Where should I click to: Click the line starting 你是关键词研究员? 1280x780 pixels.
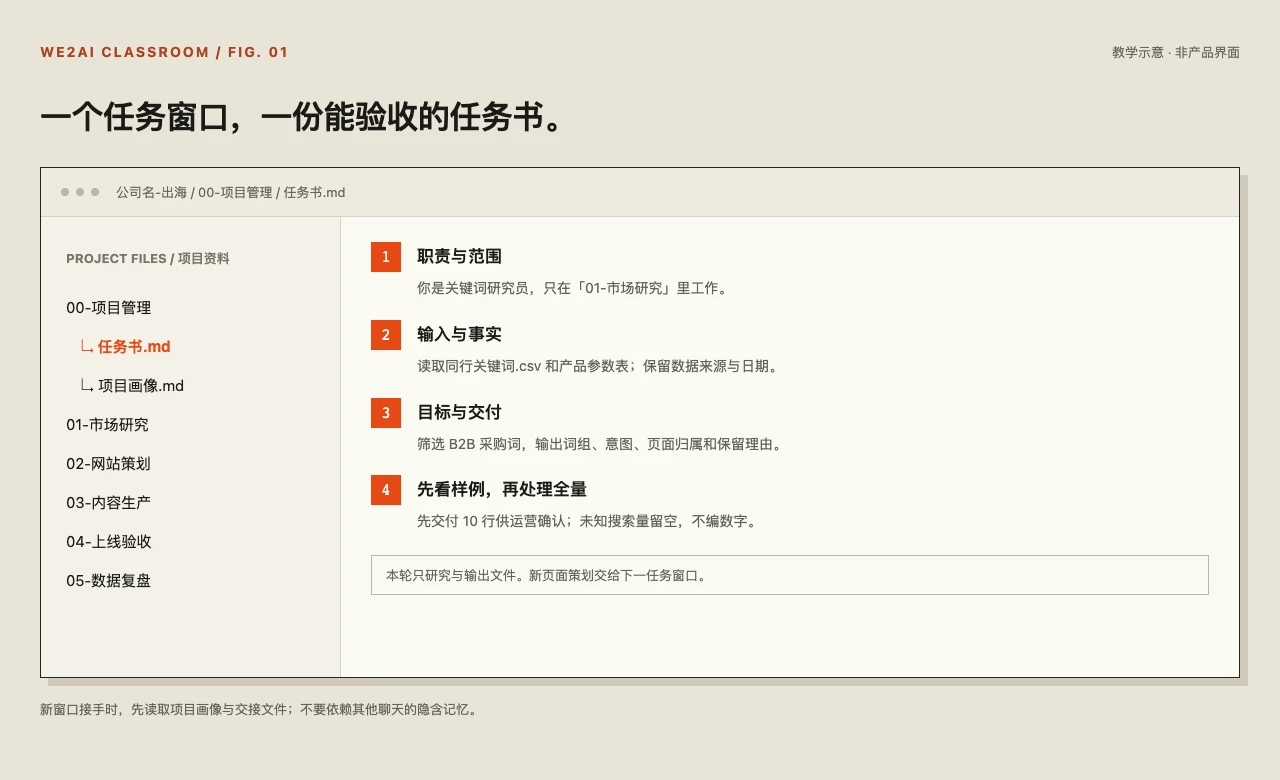coord(573,288)
